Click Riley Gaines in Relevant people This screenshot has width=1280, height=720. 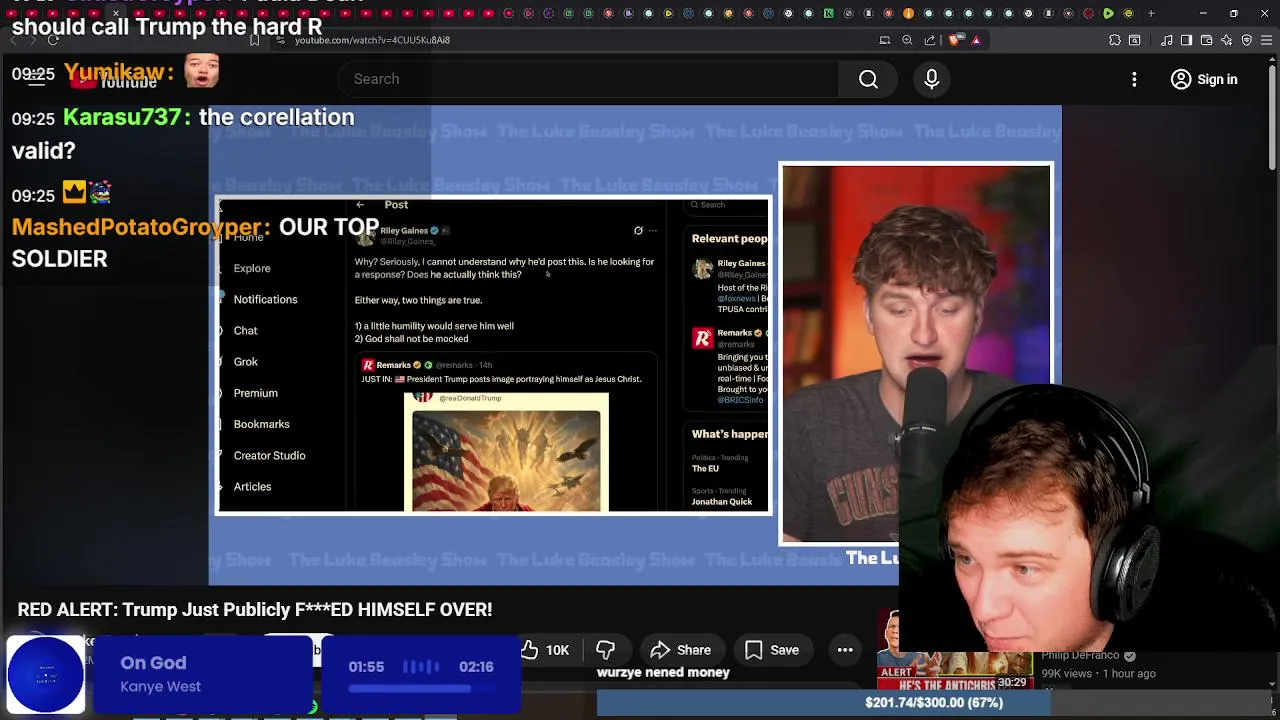coord(741,263)
